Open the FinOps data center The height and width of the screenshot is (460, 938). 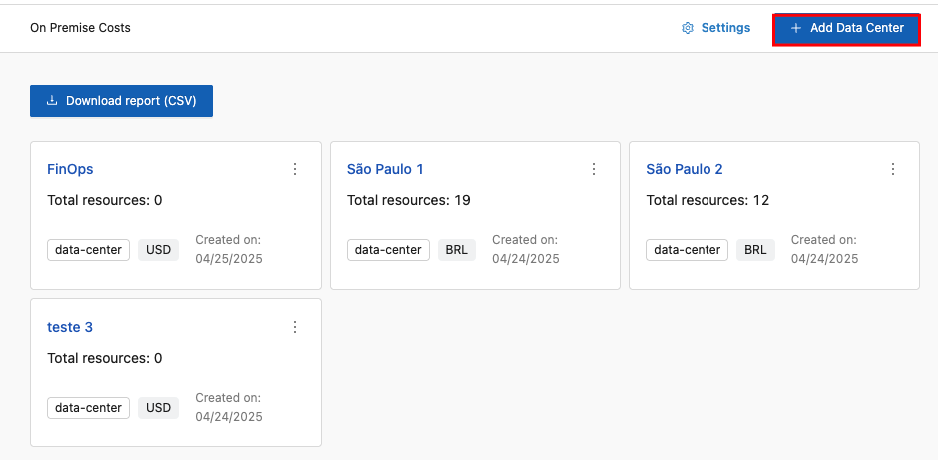pyautogui.click(x=70, y=169)
